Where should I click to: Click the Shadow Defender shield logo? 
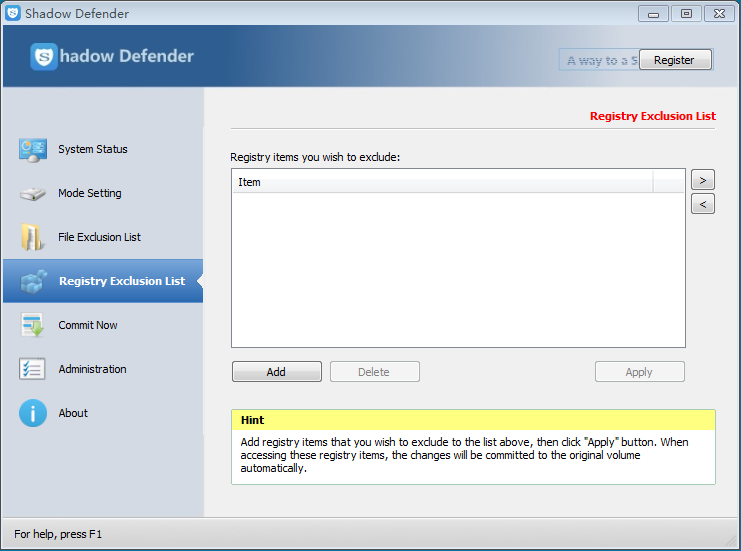click(x=44, y=57)
